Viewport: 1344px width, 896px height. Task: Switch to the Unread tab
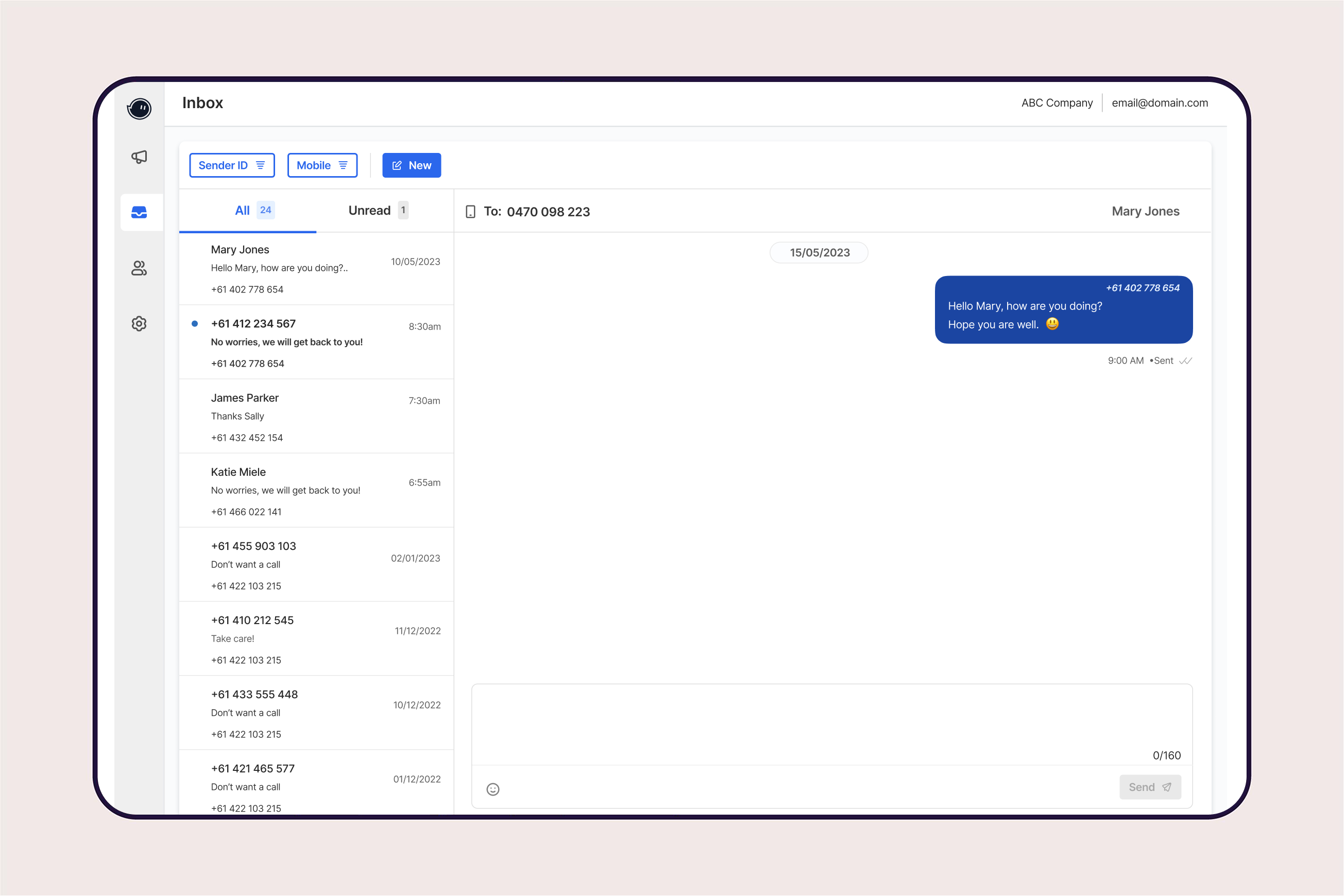coord(385,210)
